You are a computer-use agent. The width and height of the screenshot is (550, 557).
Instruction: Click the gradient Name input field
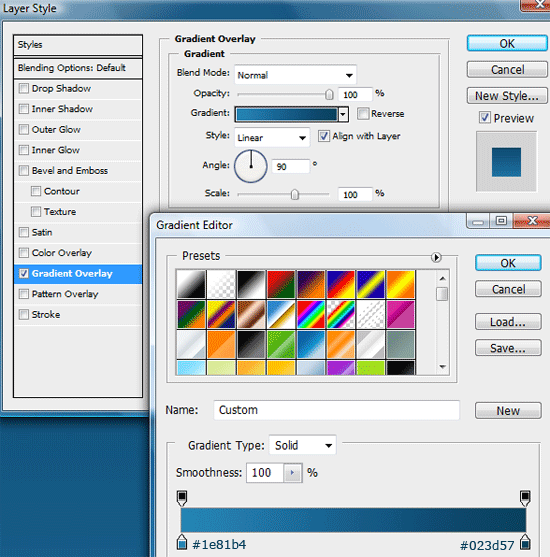click(336, 410)
